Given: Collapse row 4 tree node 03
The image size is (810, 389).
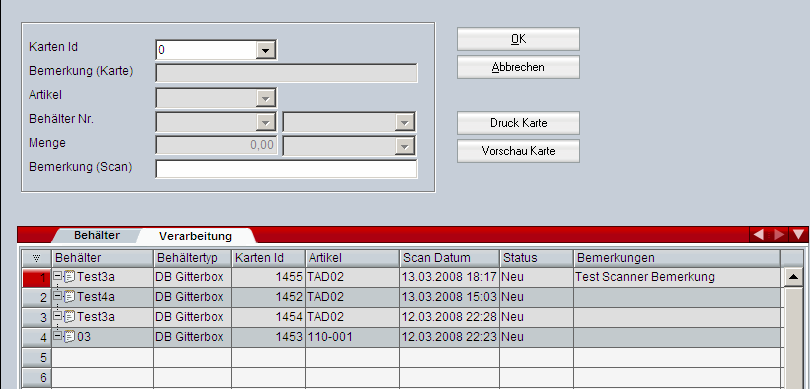Looking at the screenshot, I should (x=58, y=336).
